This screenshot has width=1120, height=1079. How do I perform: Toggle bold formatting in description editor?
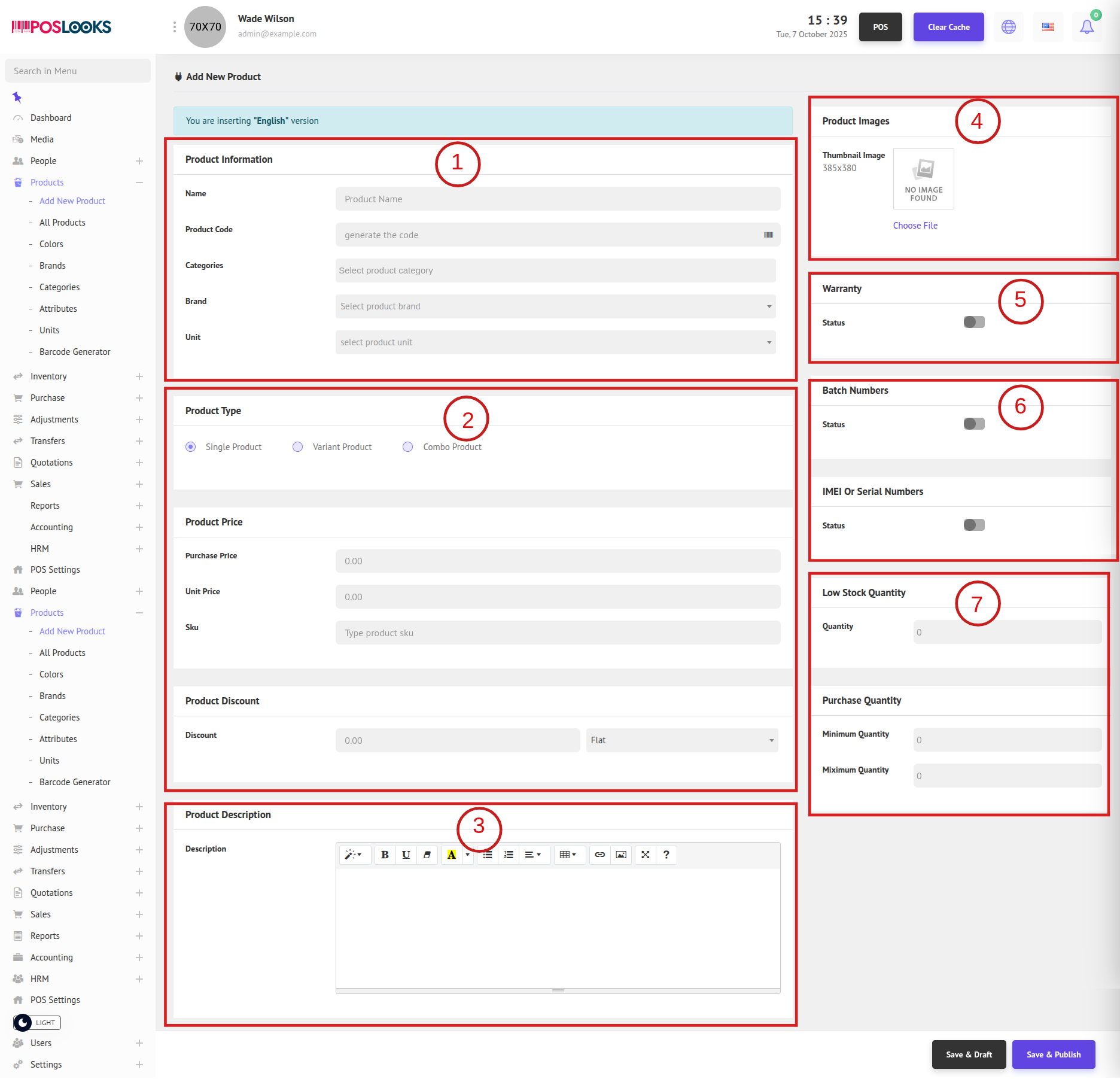[385, 855]
